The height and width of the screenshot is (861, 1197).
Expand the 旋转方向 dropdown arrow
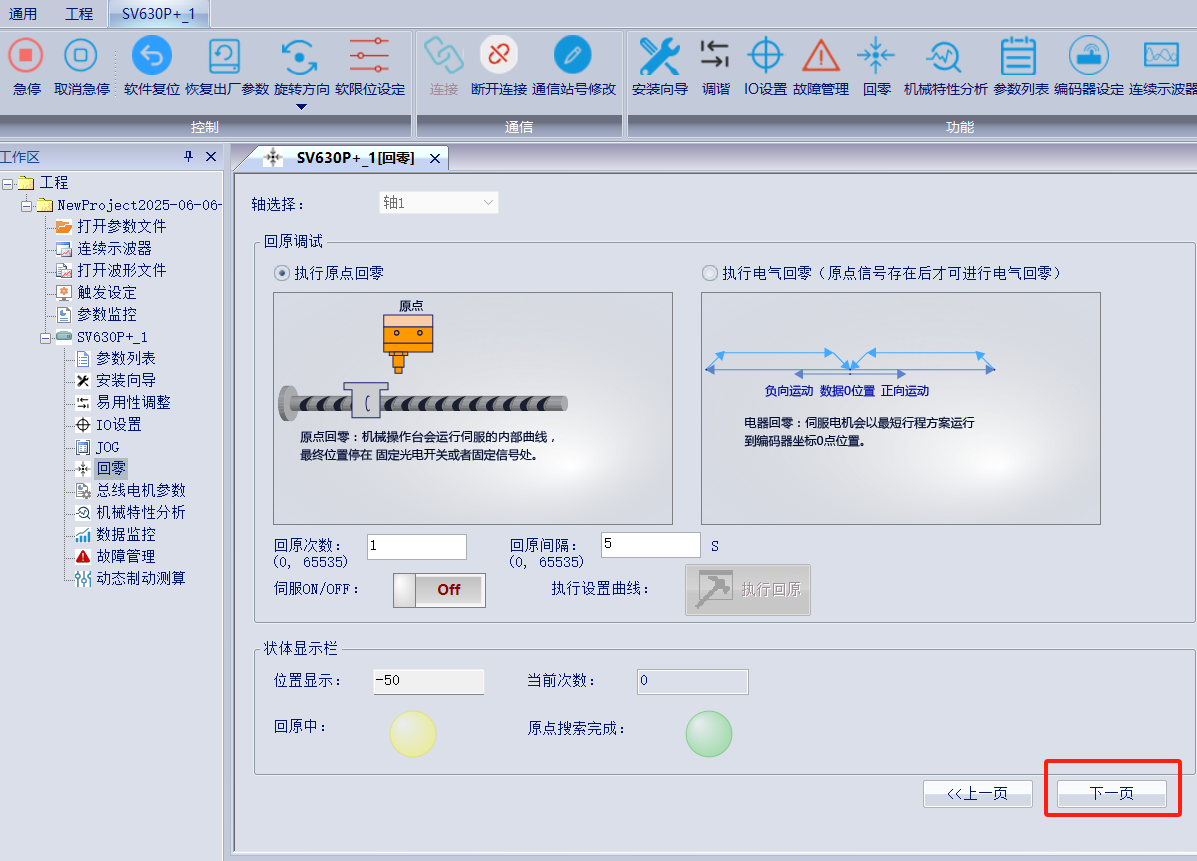pos(301,107)
